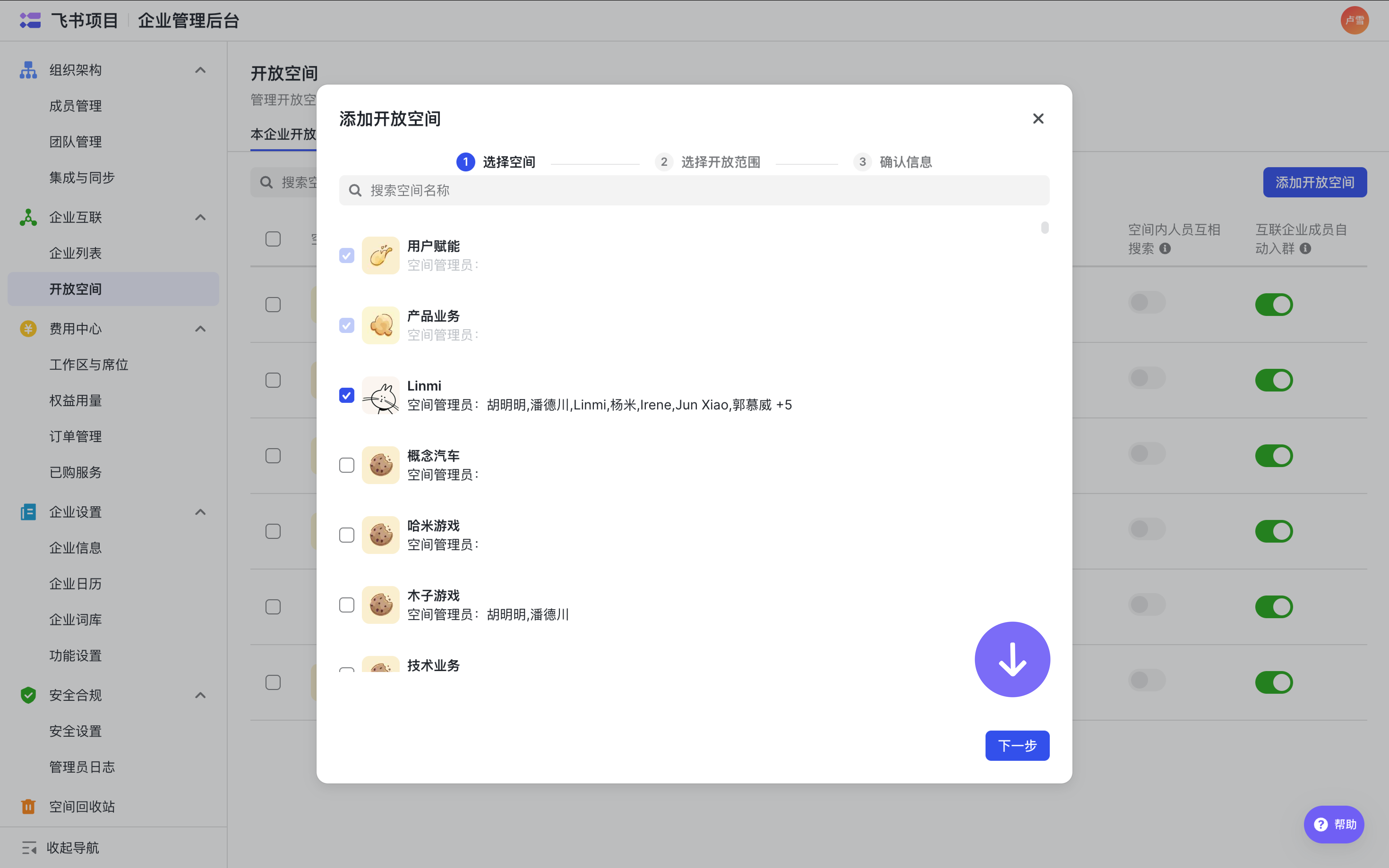Click the purple scroll-down arrow button
The image size is (1389, 868).
click(x=1012, y=660)
